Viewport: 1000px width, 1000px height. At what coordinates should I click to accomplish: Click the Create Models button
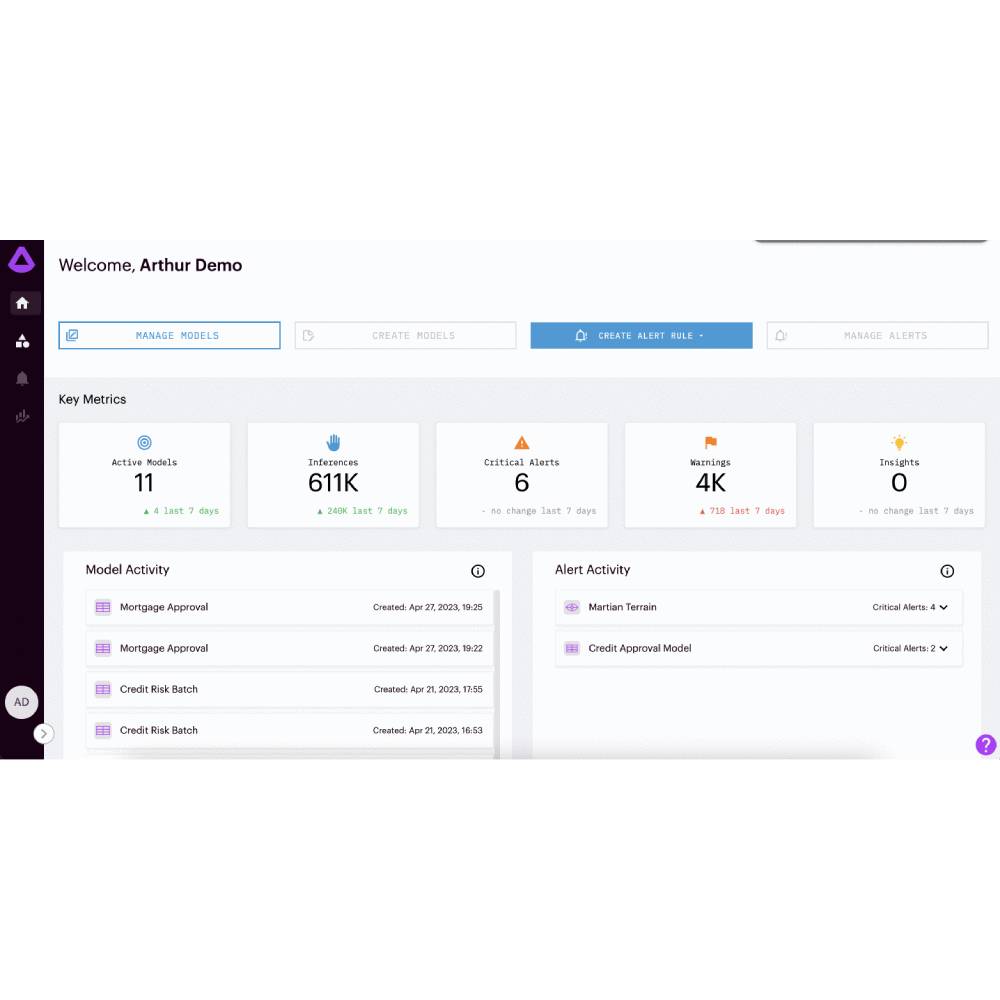coord(405,336)
